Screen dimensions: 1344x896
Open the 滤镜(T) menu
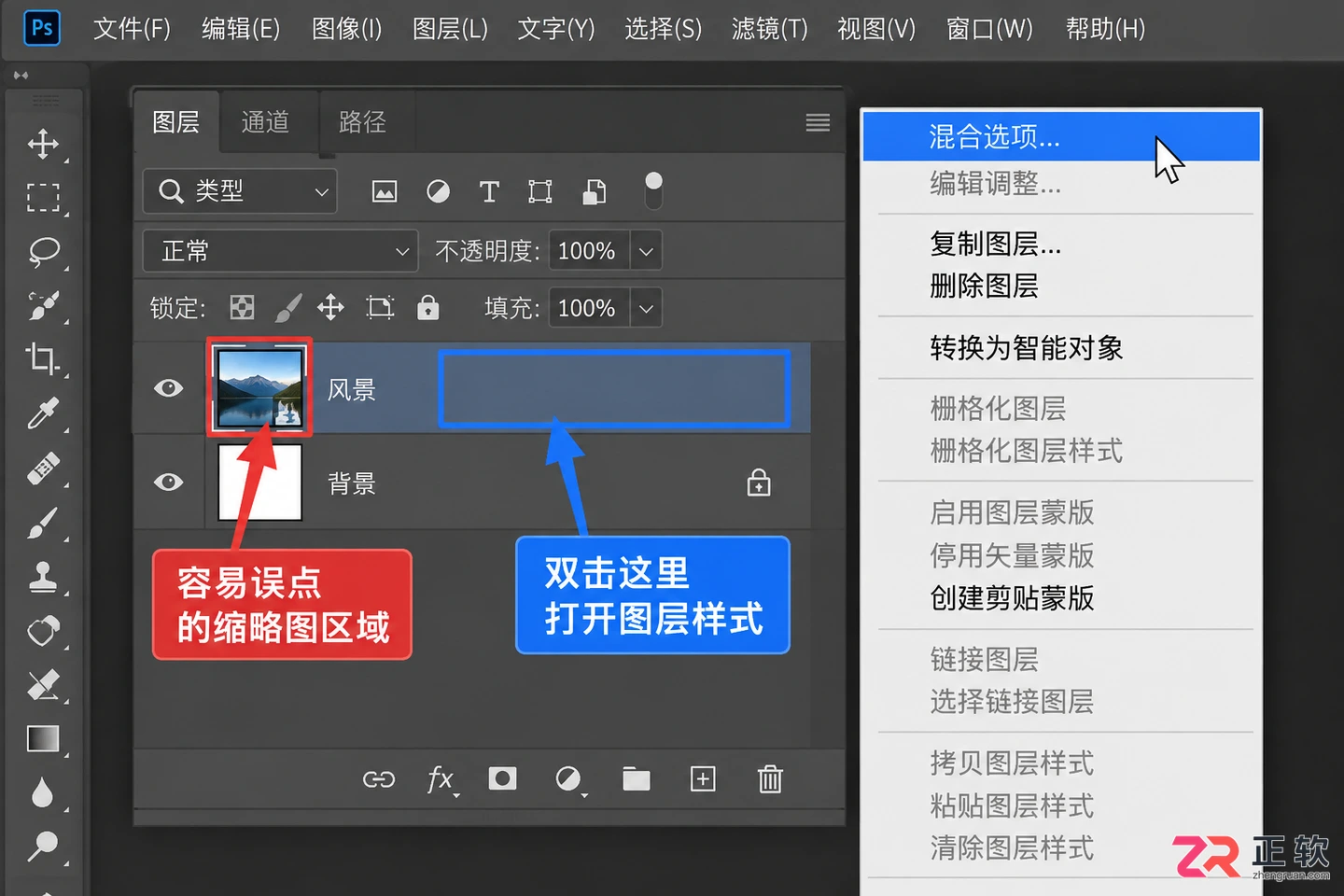click(x=769, y=29)
